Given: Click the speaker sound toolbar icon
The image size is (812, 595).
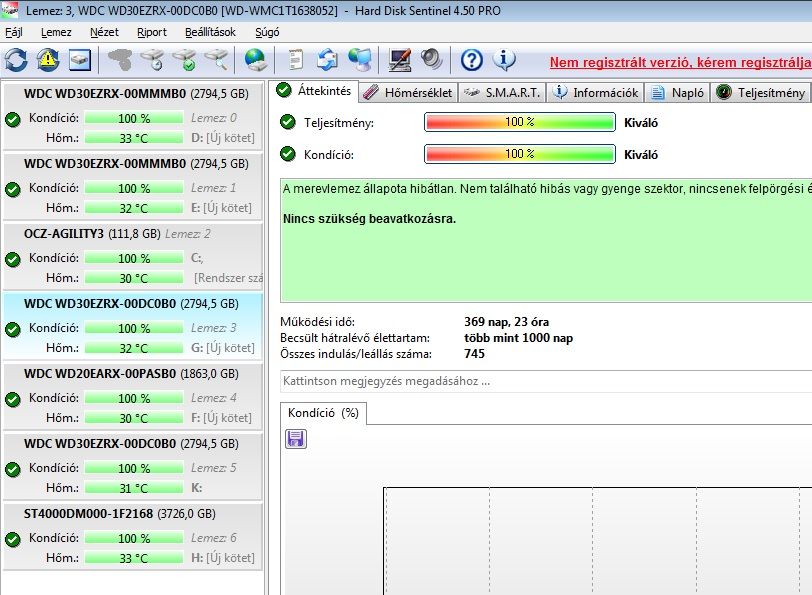Looking at the screenshot, I should 431,60.
